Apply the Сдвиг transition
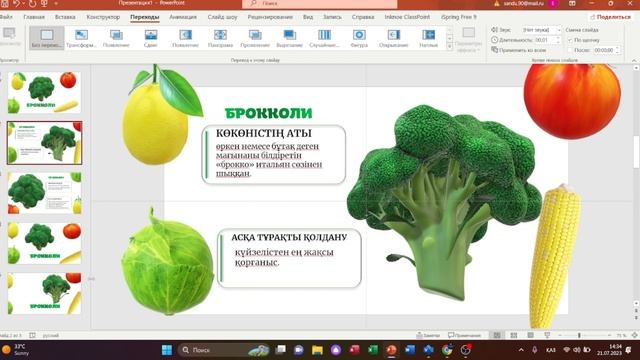This screenshot has width=640, height=360. (151, 38)
